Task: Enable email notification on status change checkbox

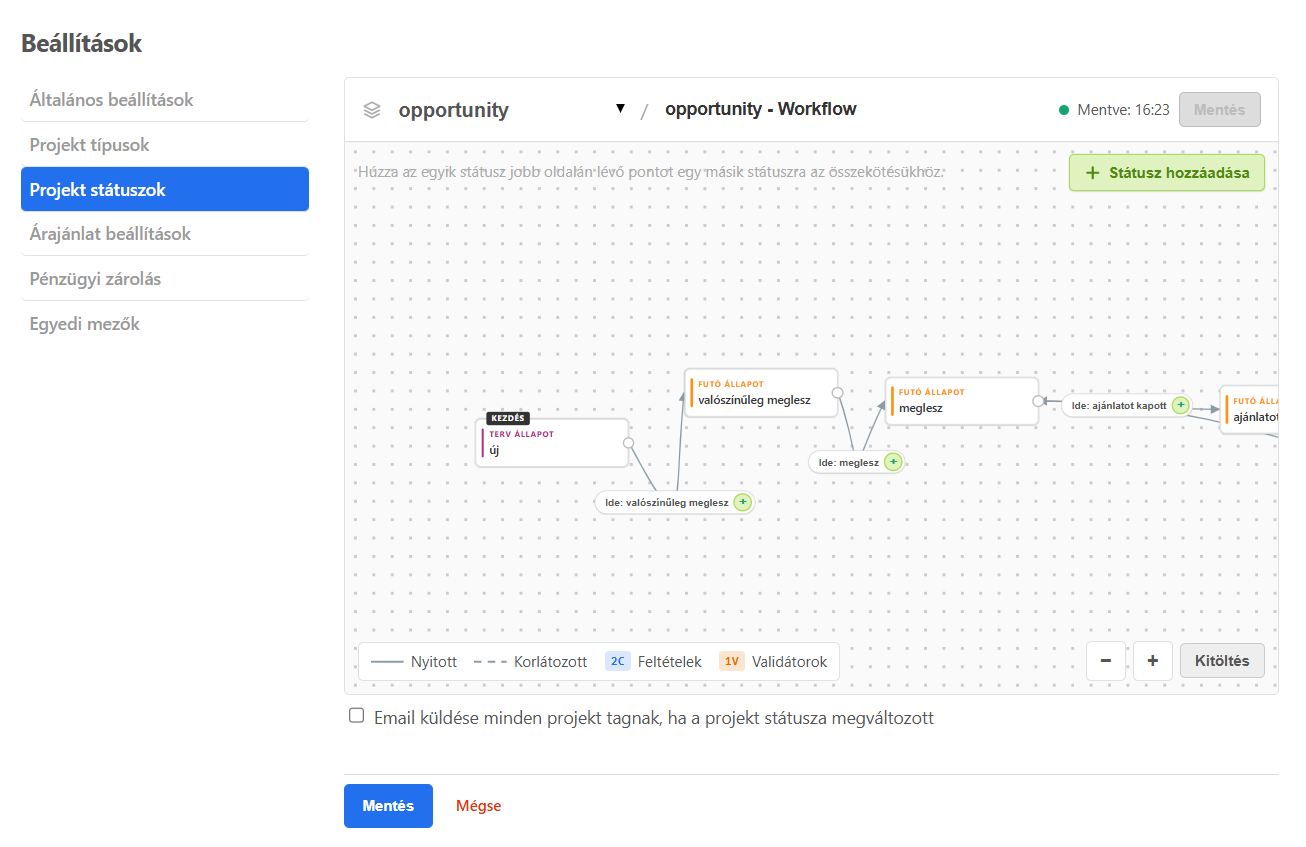Action: tap(356, 716)
